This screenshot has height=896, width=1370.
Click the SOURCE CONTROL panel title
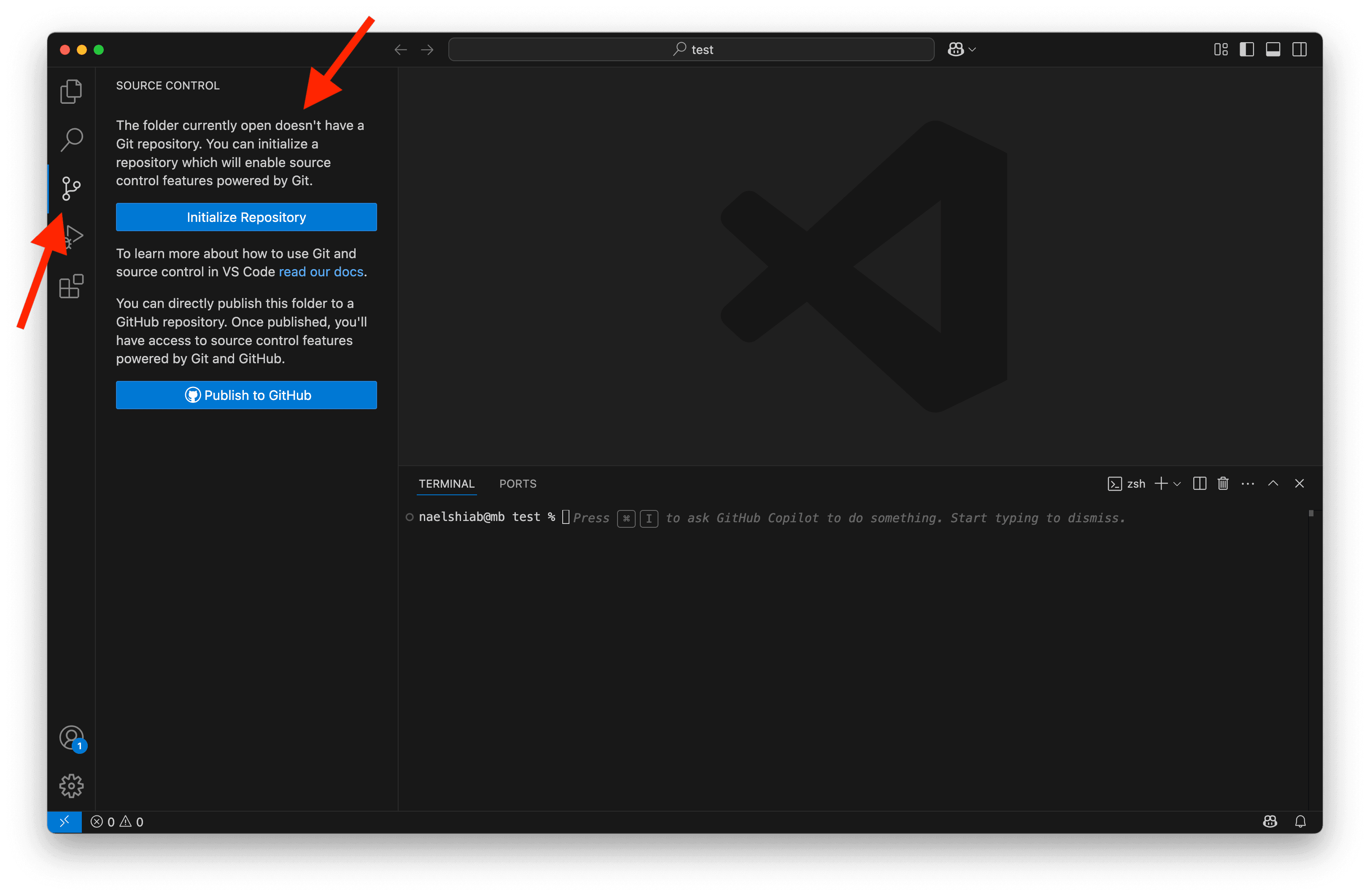click(167, 85)
